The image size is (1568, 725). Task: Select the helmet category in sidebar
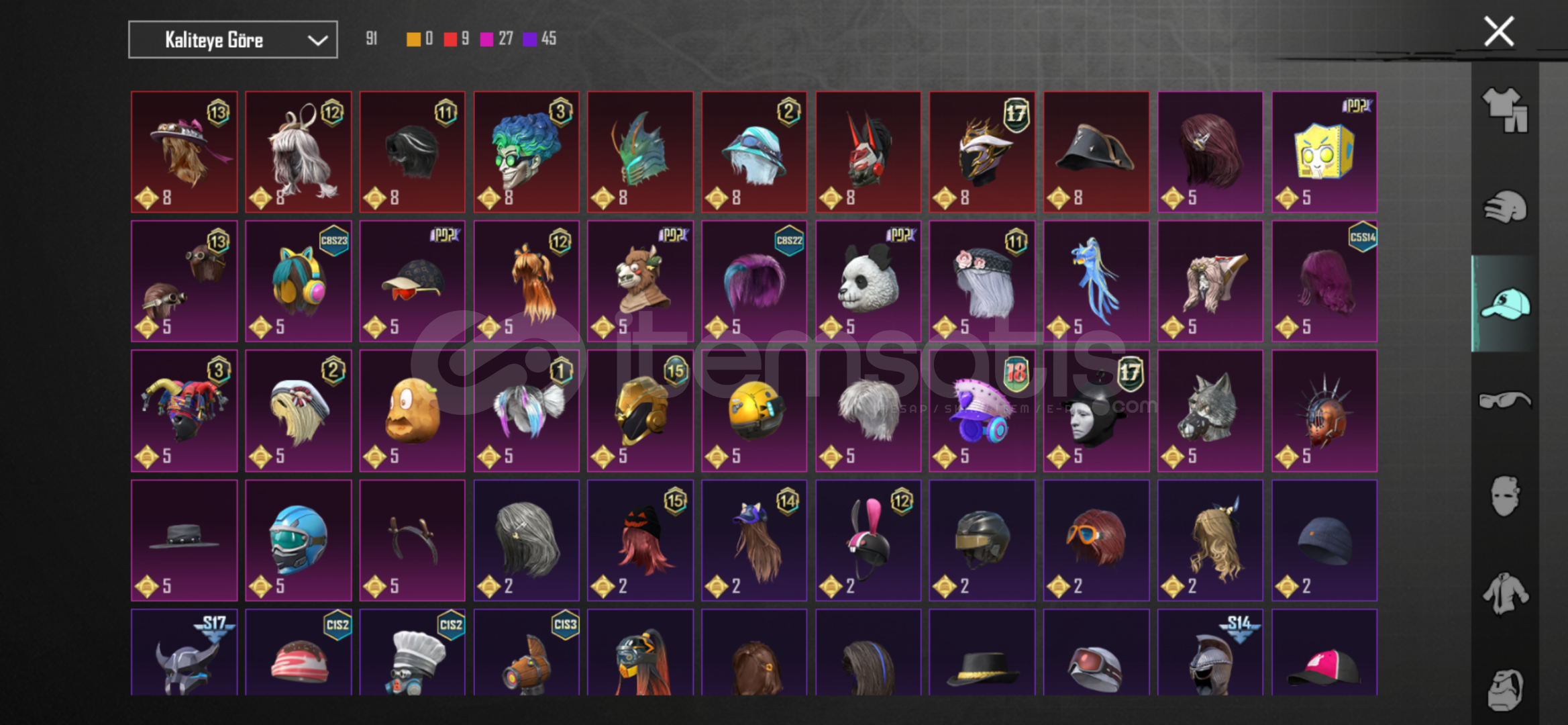1505,207
